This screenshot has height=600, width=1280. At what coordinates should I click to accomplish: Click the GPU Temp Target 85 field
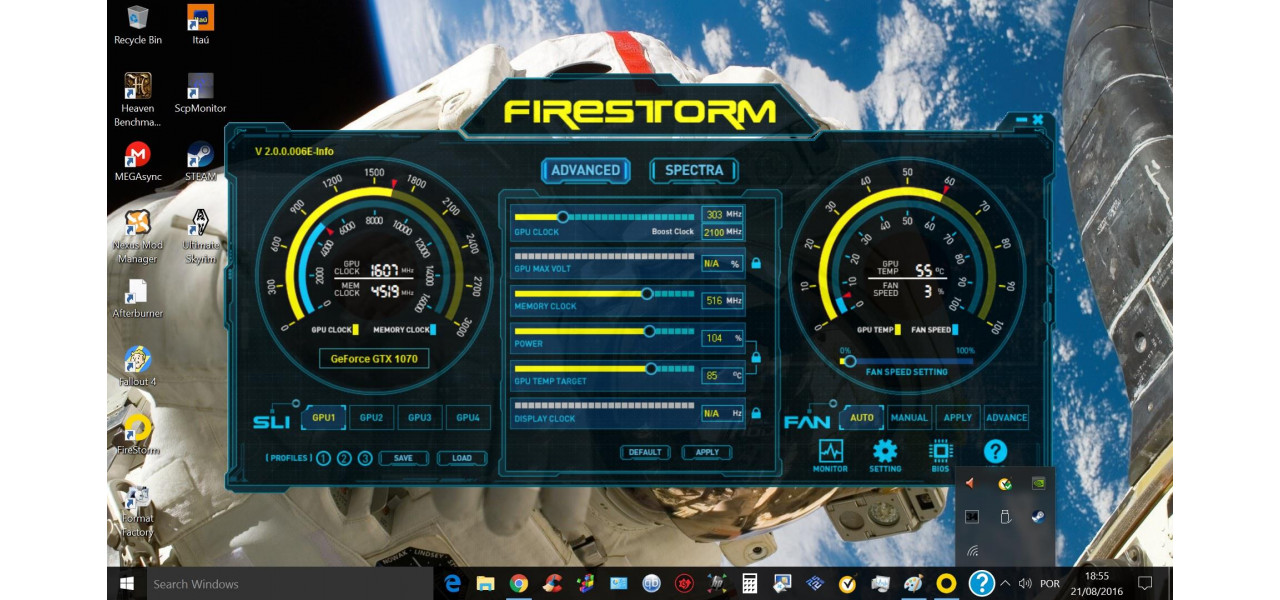click(723, 376)
